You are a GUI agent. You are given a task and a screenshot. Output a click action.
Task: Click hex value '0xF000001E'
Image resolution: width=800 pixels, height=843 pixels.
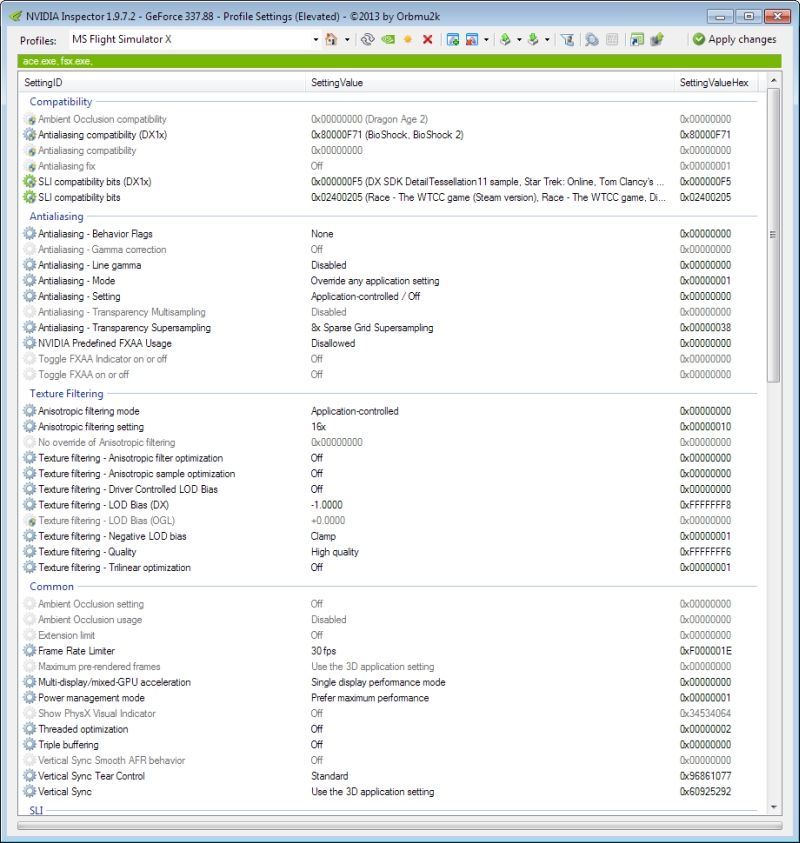[x=705, y=651]
